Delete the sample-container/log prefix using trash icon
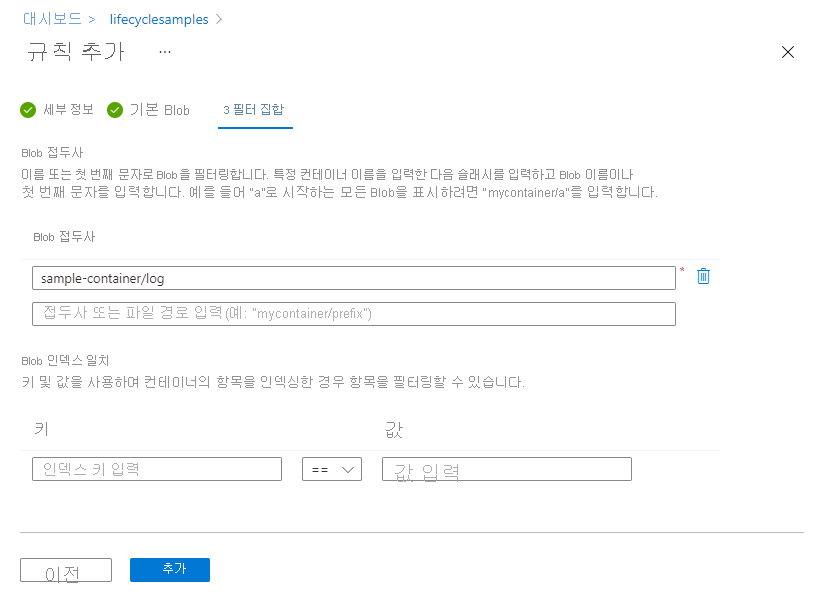 [703, 277]
